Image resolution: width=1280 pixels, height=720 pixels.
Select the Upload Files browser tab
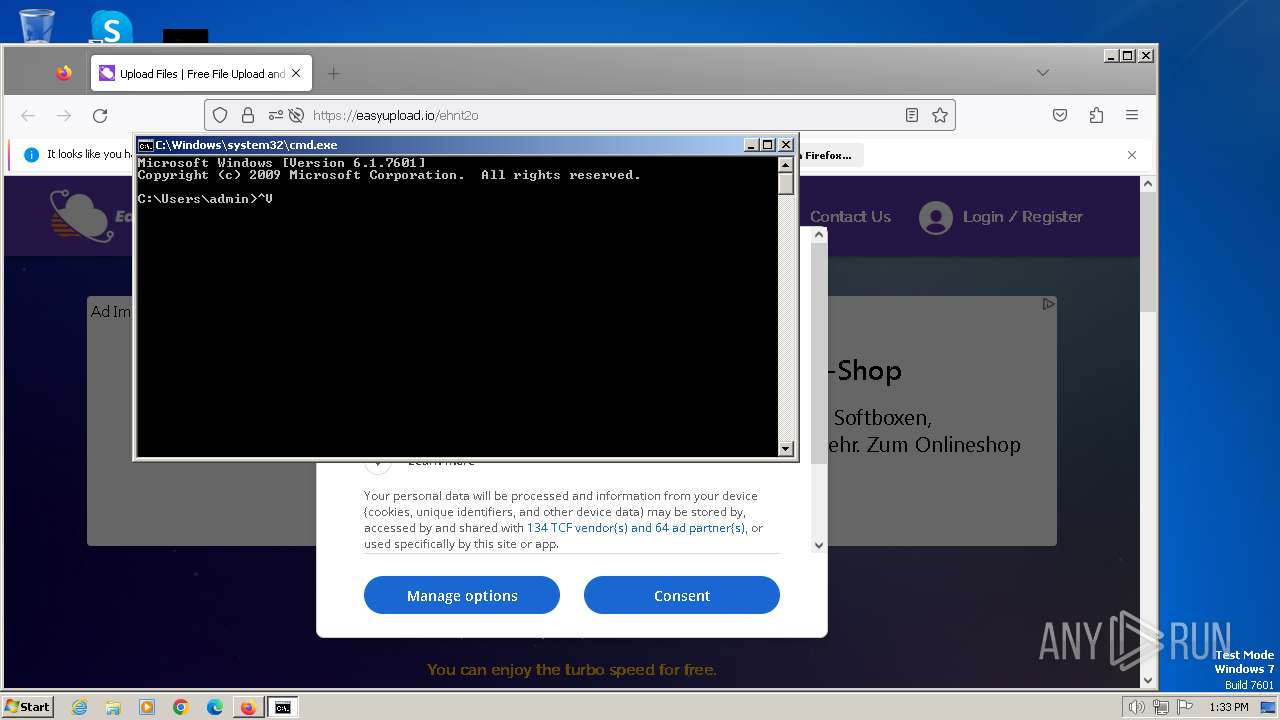(x=201, y=73)
